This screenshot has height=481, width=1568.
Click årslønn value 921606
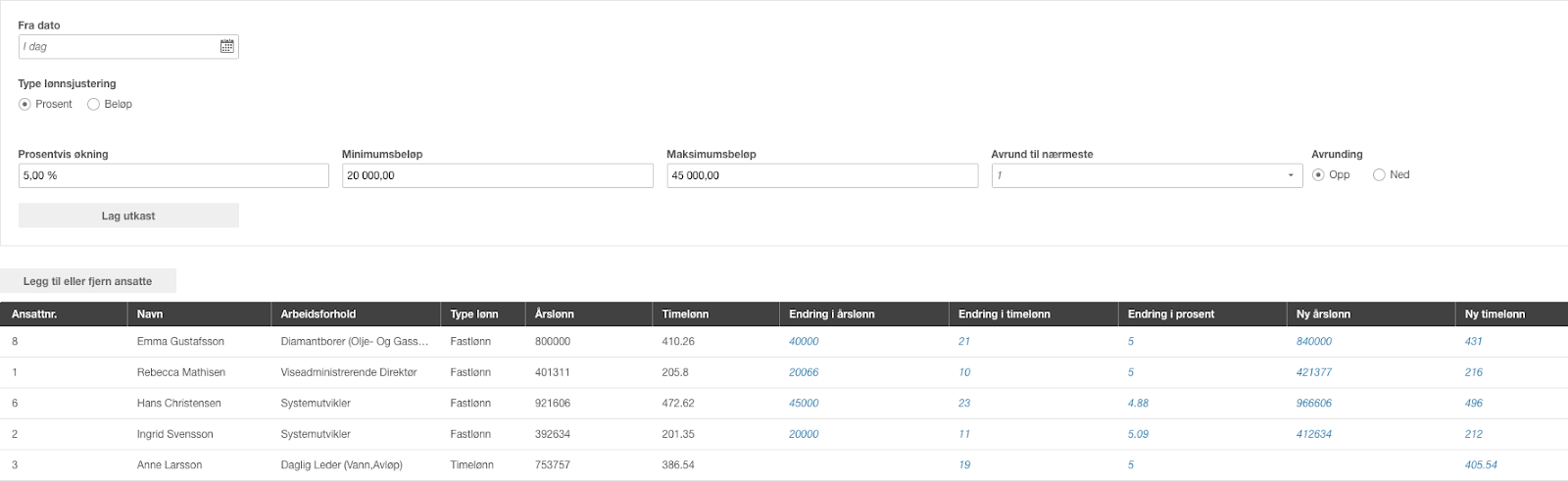[553, 404]
